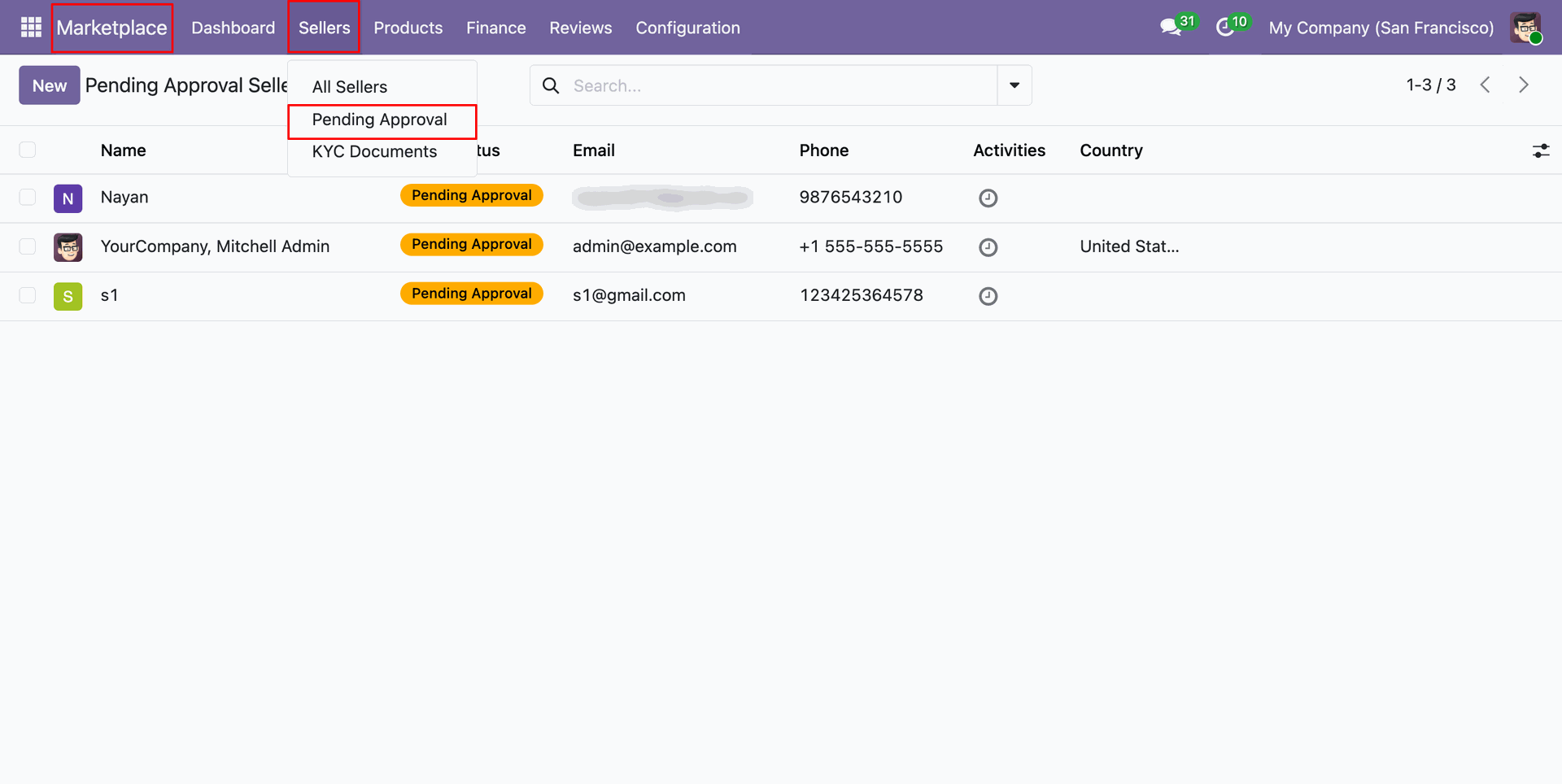Viewport: 1562px width, 784px height.
Task: Open the Reviews menu
Action: click(580, 28)
